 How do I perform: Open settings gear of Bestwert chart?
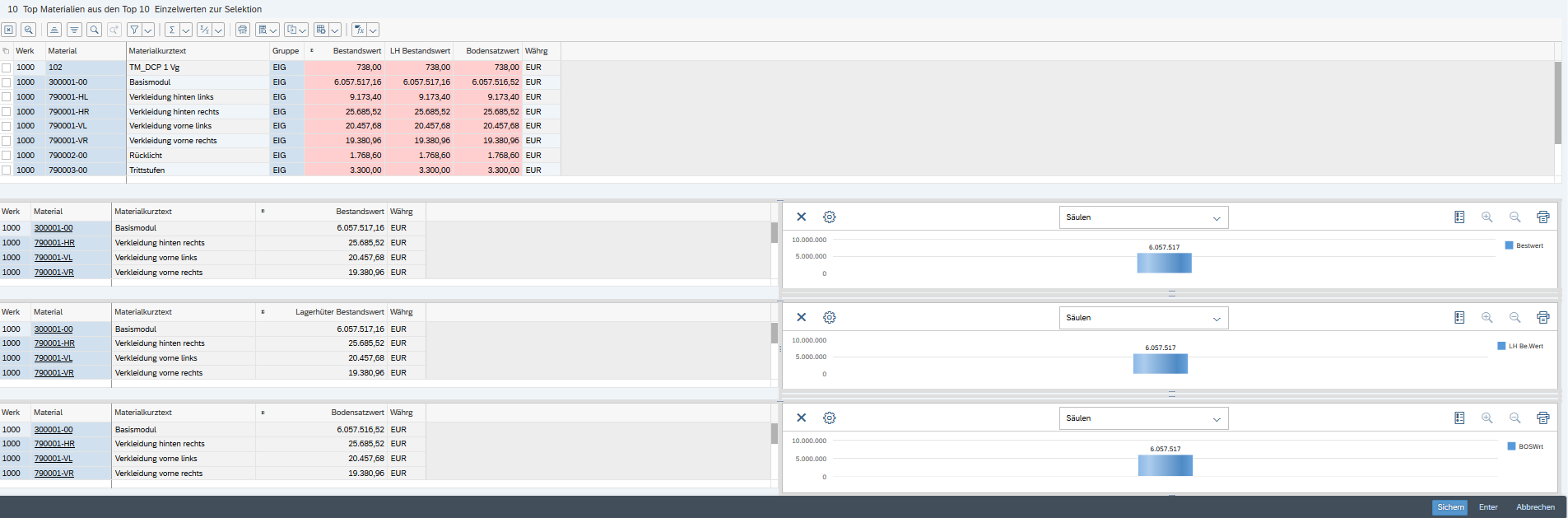click(x=830, y=217)
